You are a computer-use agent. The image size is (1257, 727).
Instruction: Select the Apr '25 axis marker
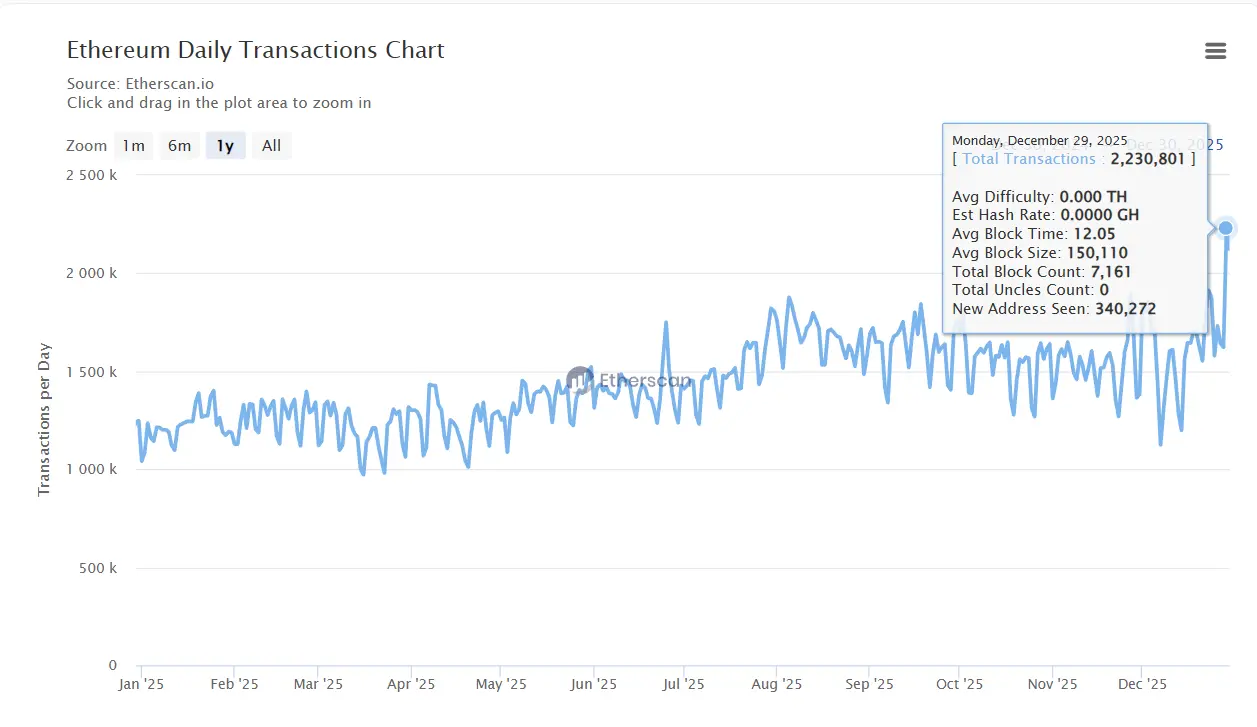[410, 685]
